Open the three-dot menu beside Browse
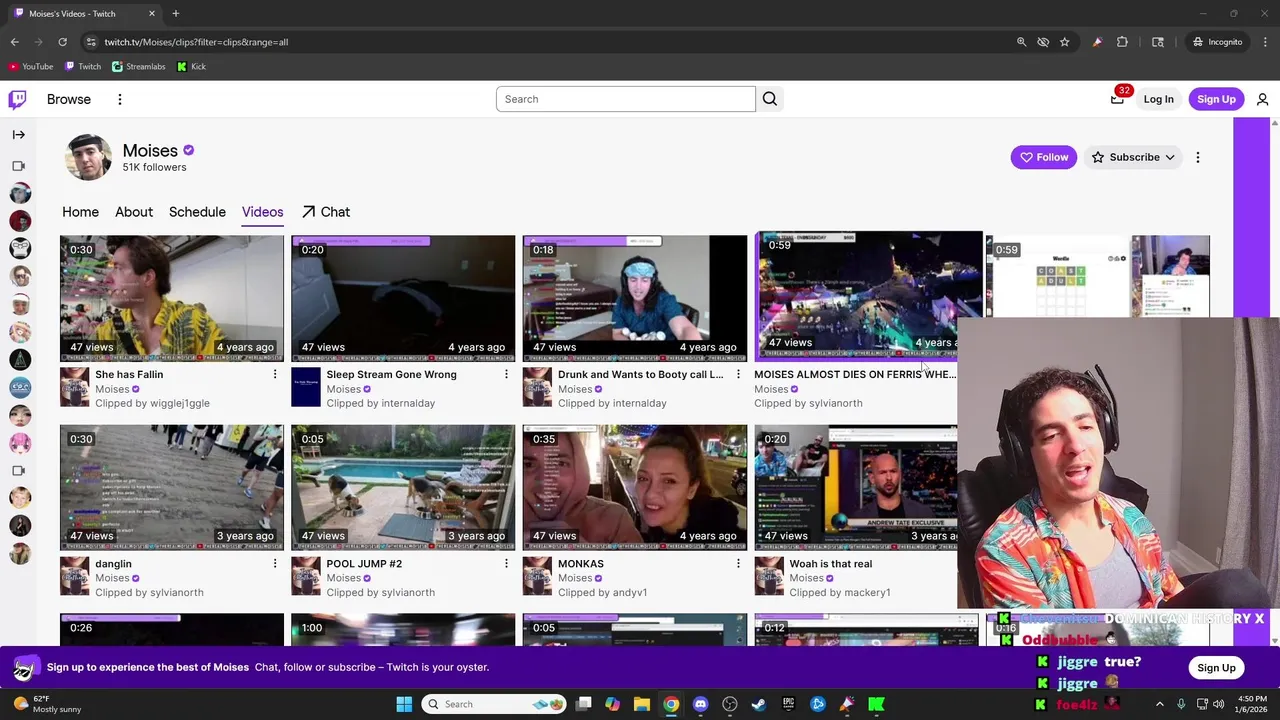This screenshot has height=720, width=1280. pyautogui.click(x=119, y=99)
